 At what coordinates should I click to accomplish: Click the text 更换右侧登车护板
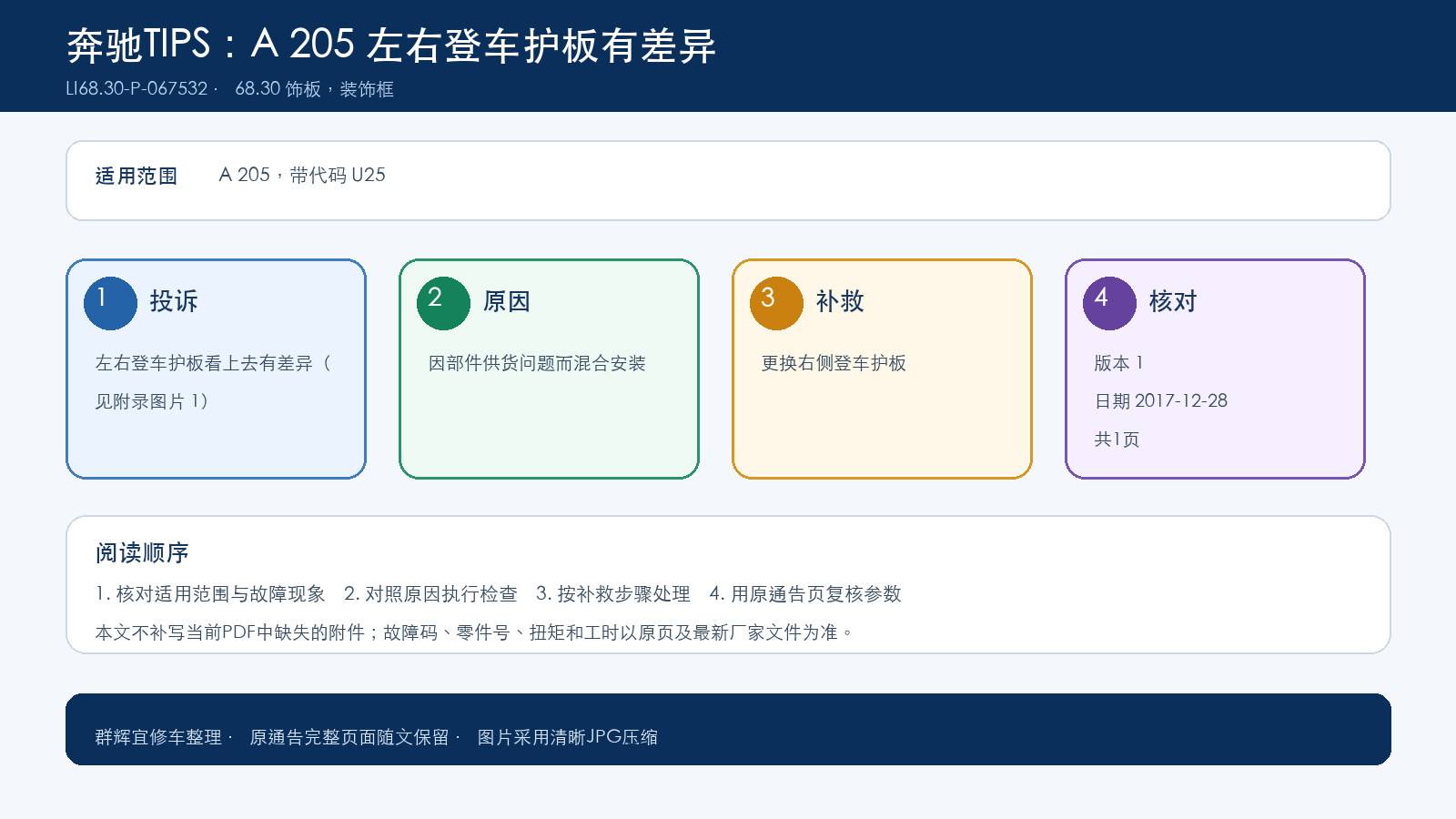[x=834, y=363]
